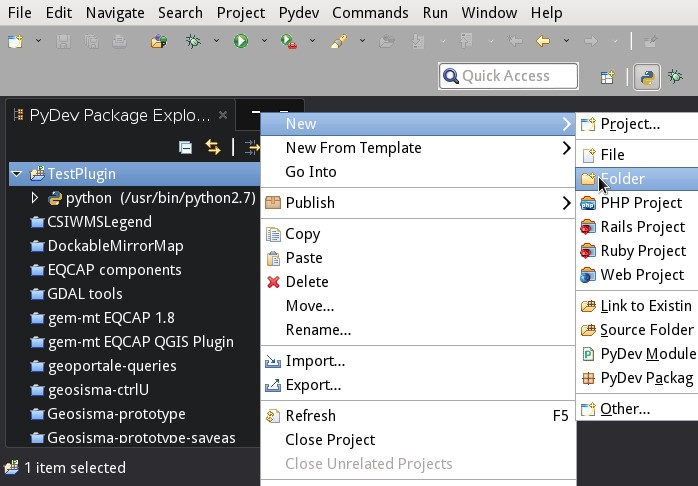Choose Paste in the context menu

(418, 258)
